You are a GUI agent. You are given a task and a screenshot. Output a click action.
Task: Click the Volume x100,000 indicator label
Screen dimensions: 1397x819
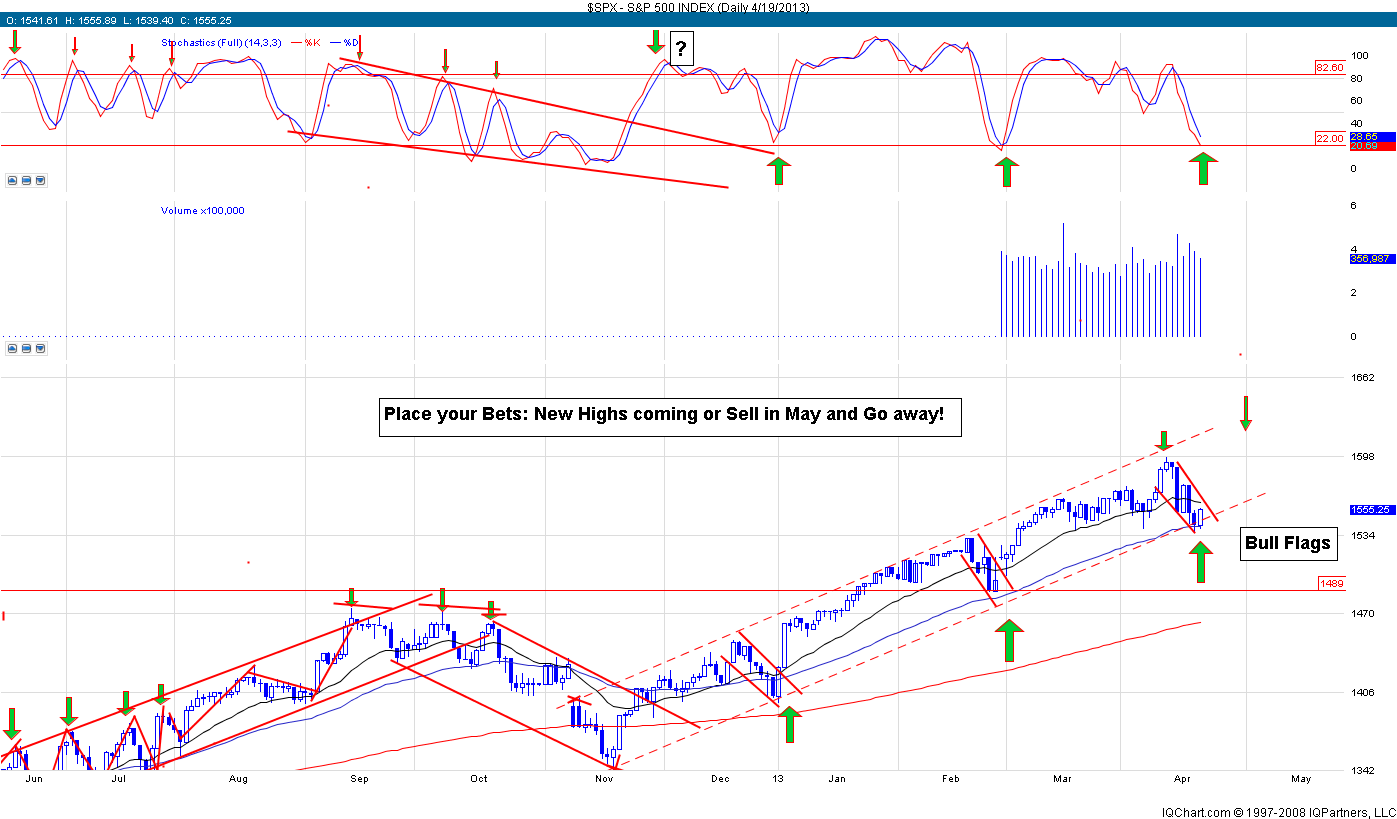point(203,211)
